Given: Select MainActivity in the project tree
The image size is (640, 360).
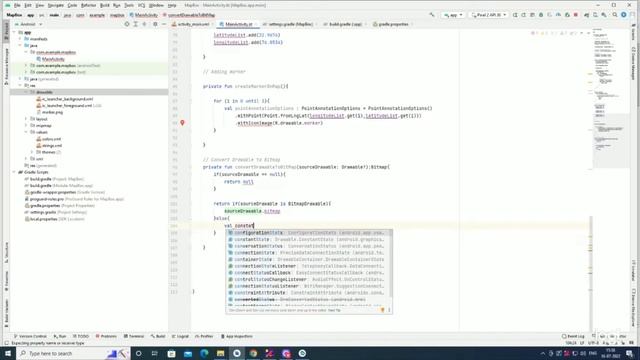Looking at the screenshot, I should tap(53, 59).
